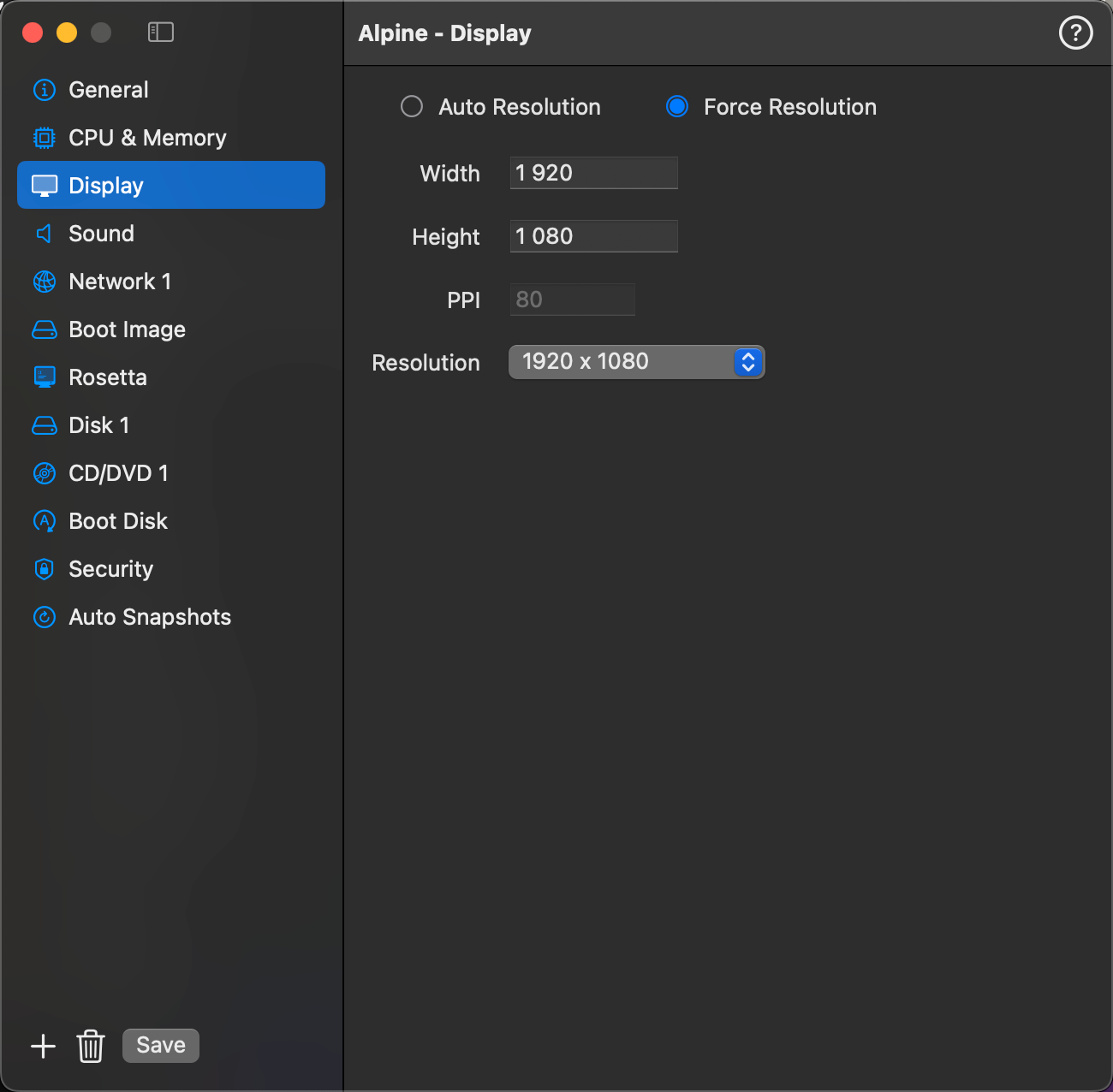Image resolution: width=1113 pixels, height=1092 pixels.
Task: Click the Network 1 globe icon
Action: 45,282
